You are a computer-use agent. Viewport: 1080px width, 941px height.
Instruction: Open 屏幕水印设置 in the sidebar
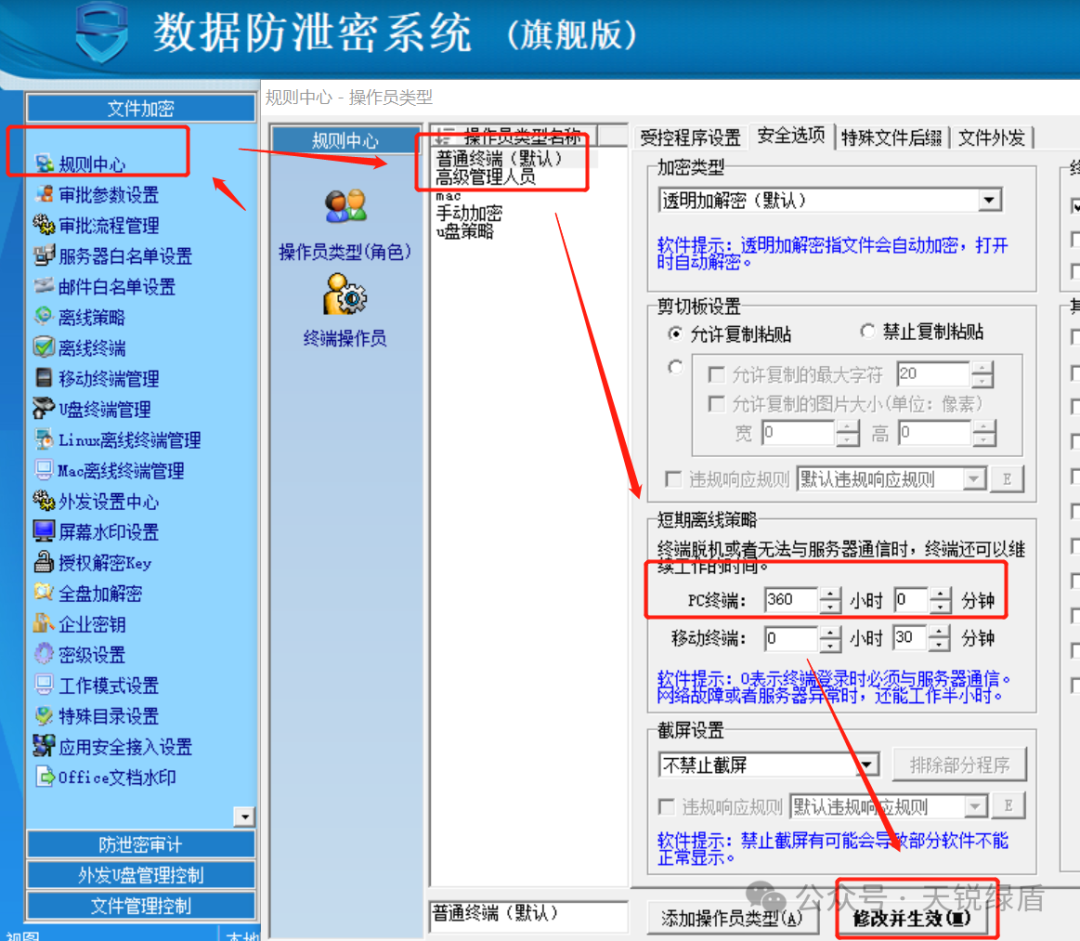[96, 532]
